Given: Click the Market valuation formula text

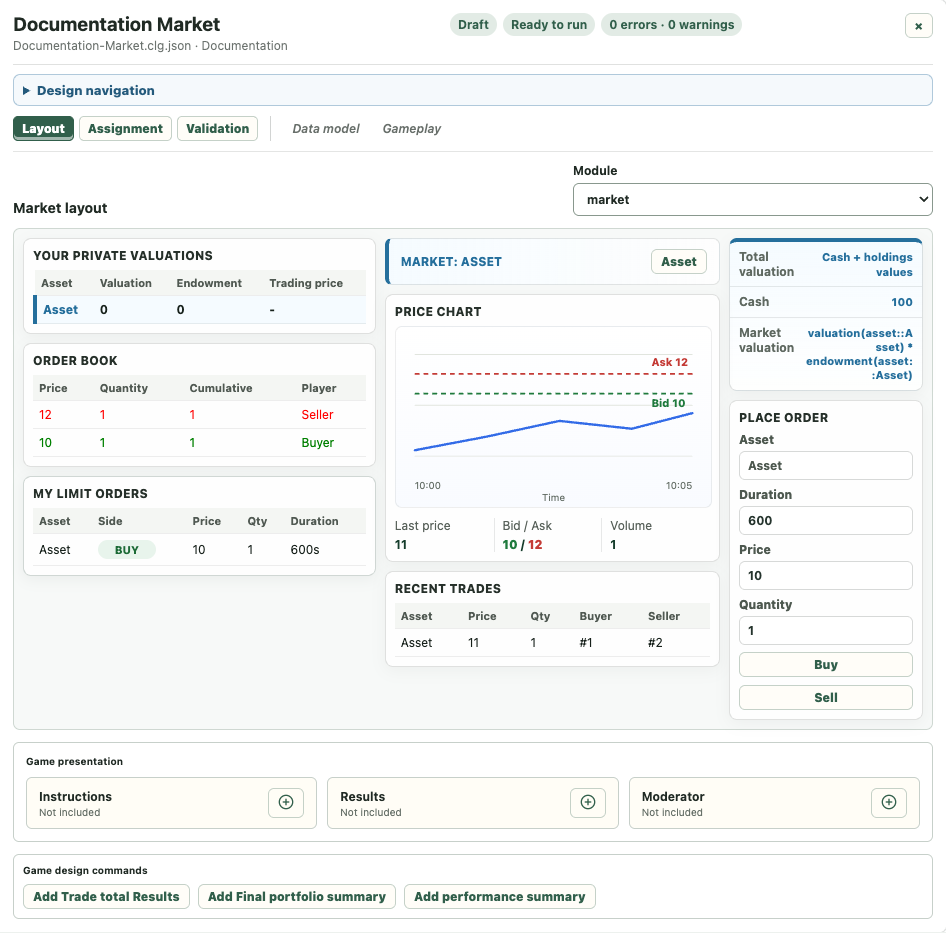Looking at the screenshot, I should coord(859,354).
